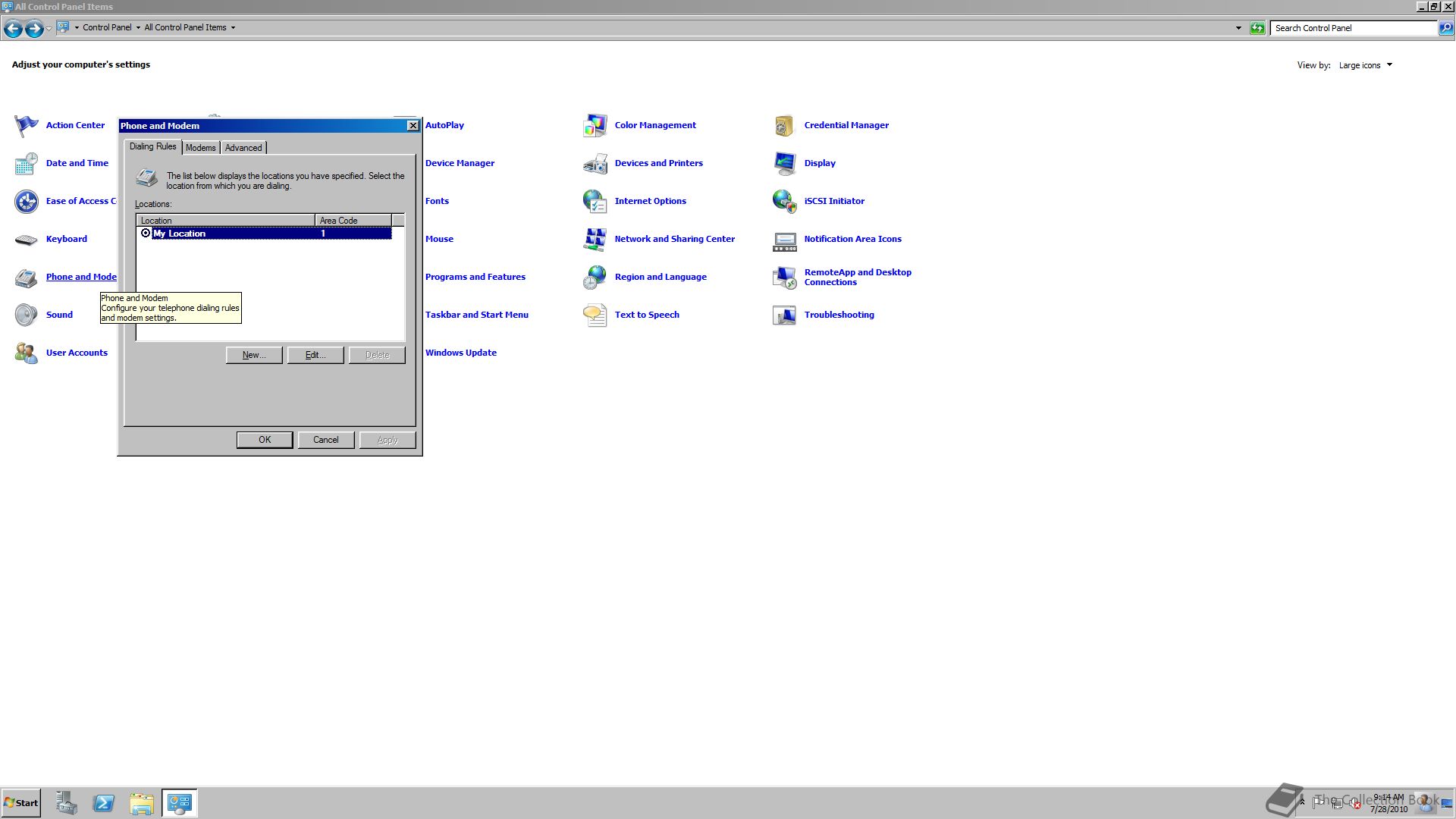This screenshot has width=1456, height=819.
Task: Open the Display monitor icon
Action: pos(785,163)
